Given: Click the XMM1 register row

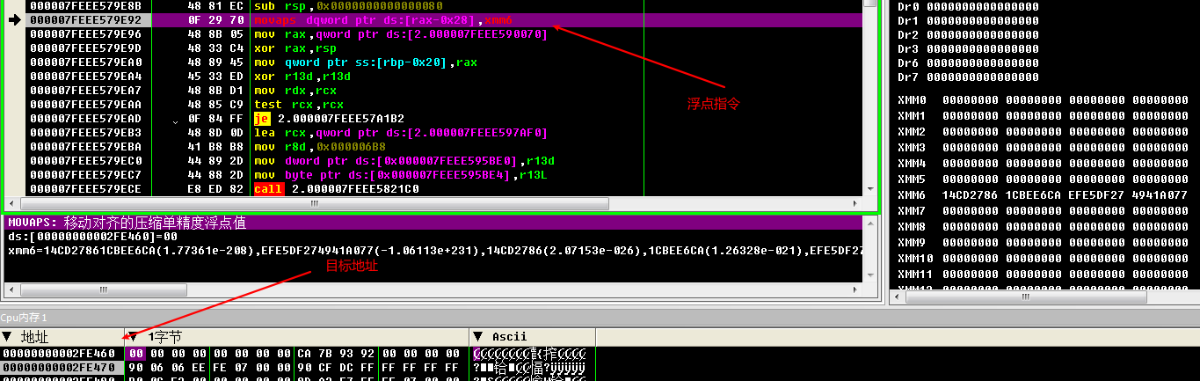Looking at the screenshot, I should (1043, 116).
